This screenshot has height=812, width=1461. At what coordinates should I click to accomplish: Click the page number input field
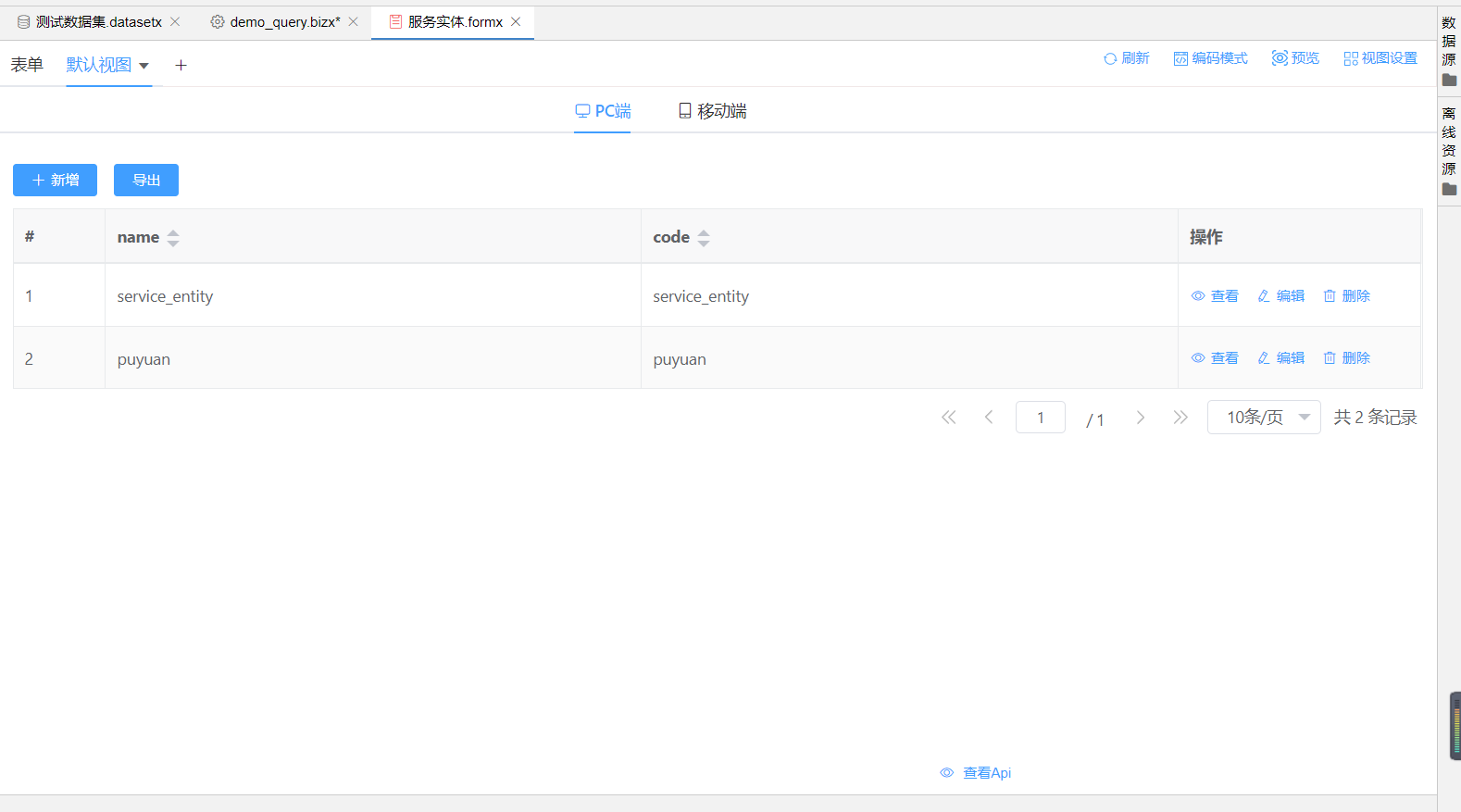(x=1040, y=418)
